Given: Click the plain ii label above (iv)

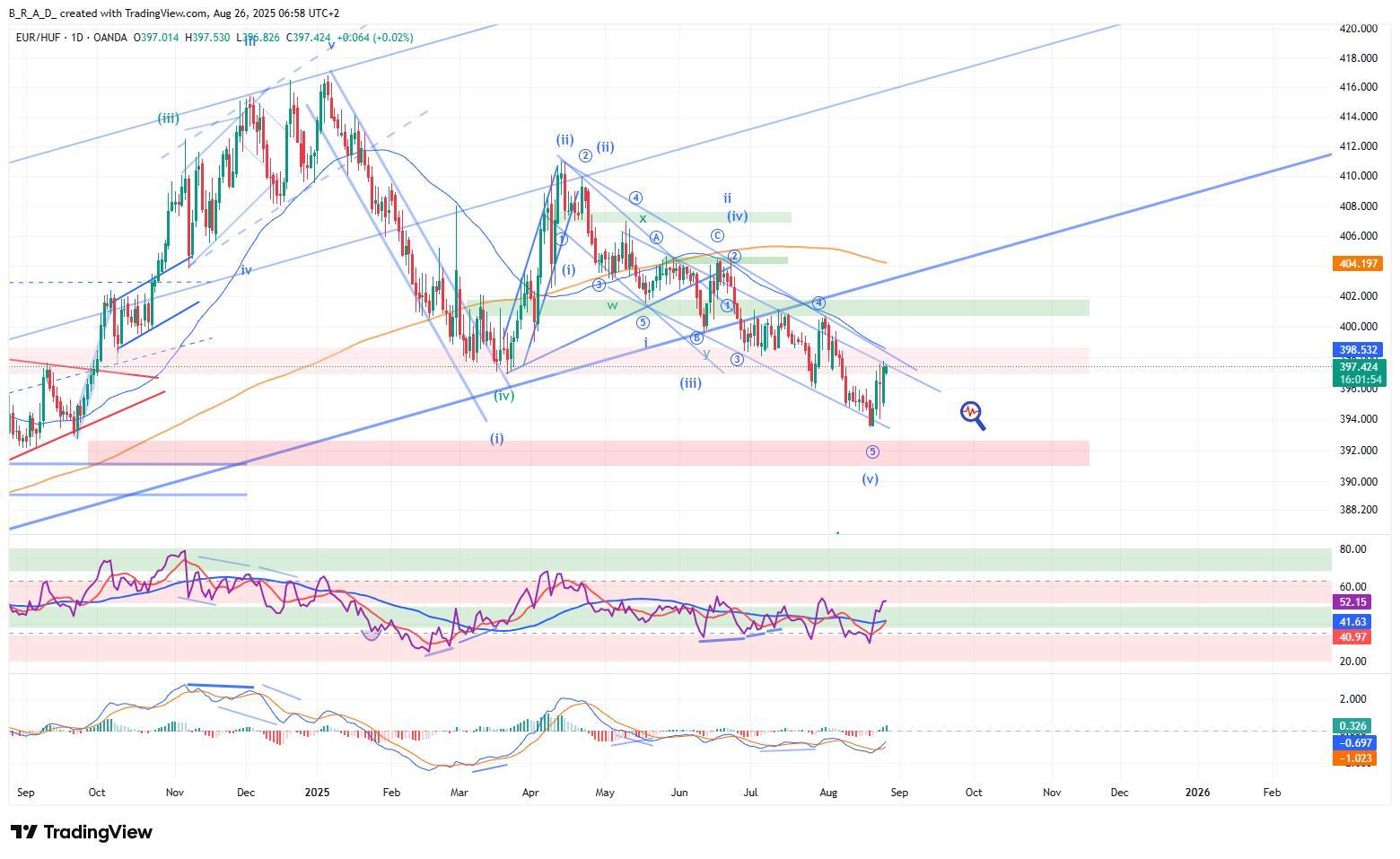Looking at the screenshot, I should (728, 197).
